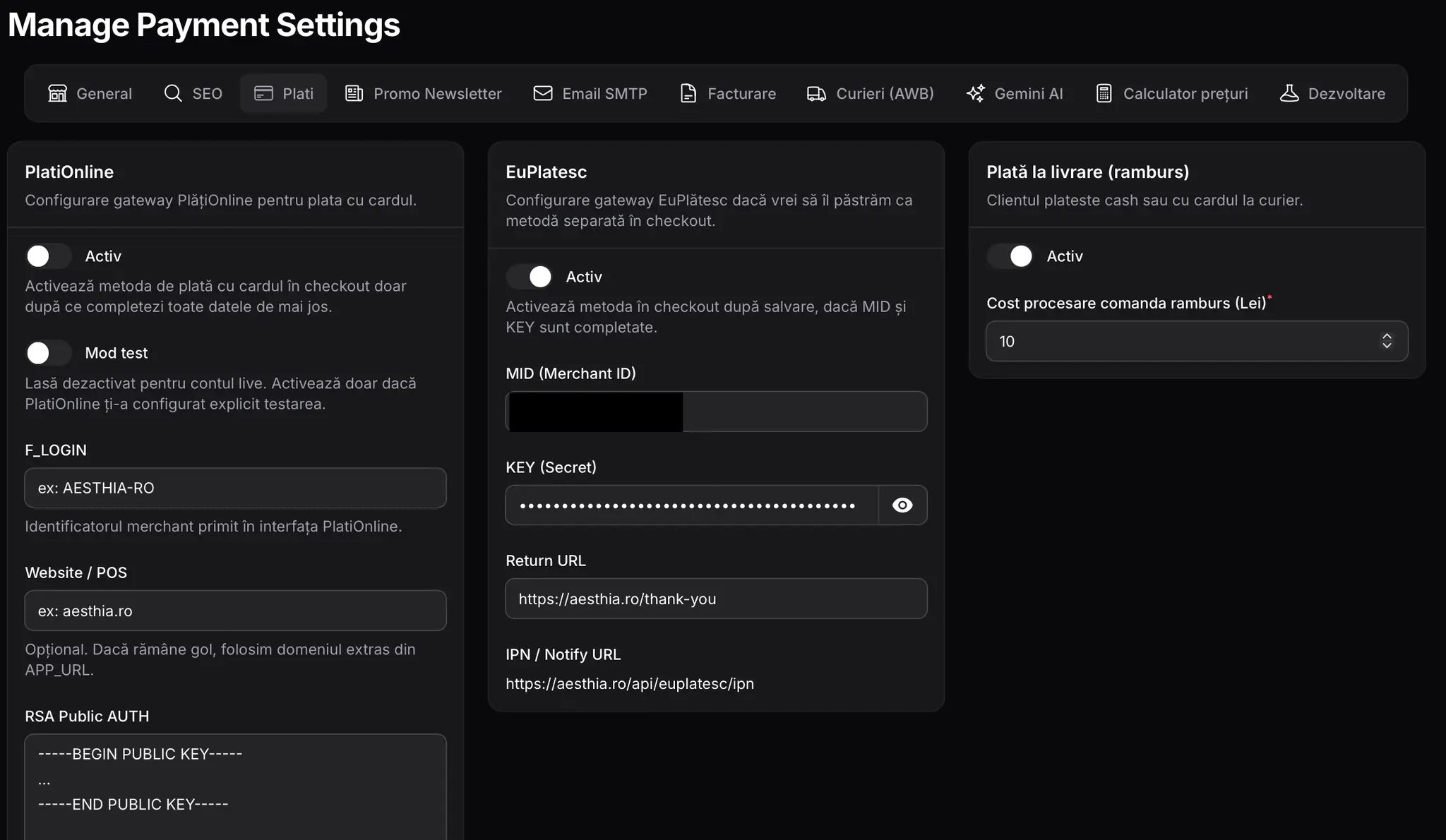Open the Promo Newsletter tab
Screen dimensions: 1446x840
[x=423, y=93]
